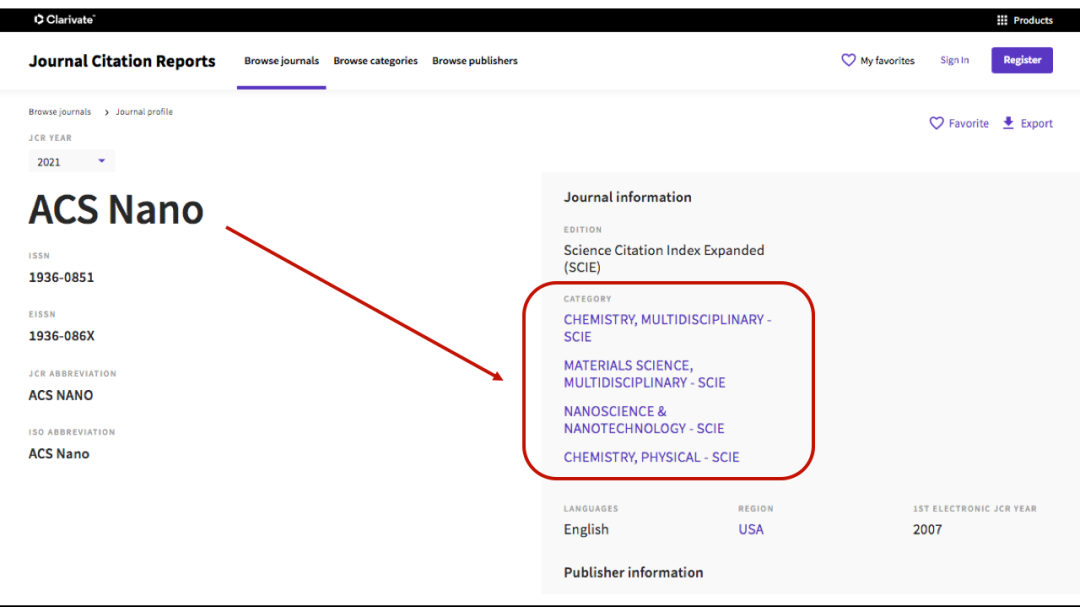
Task: Click the Register button
Action: 1021,60
